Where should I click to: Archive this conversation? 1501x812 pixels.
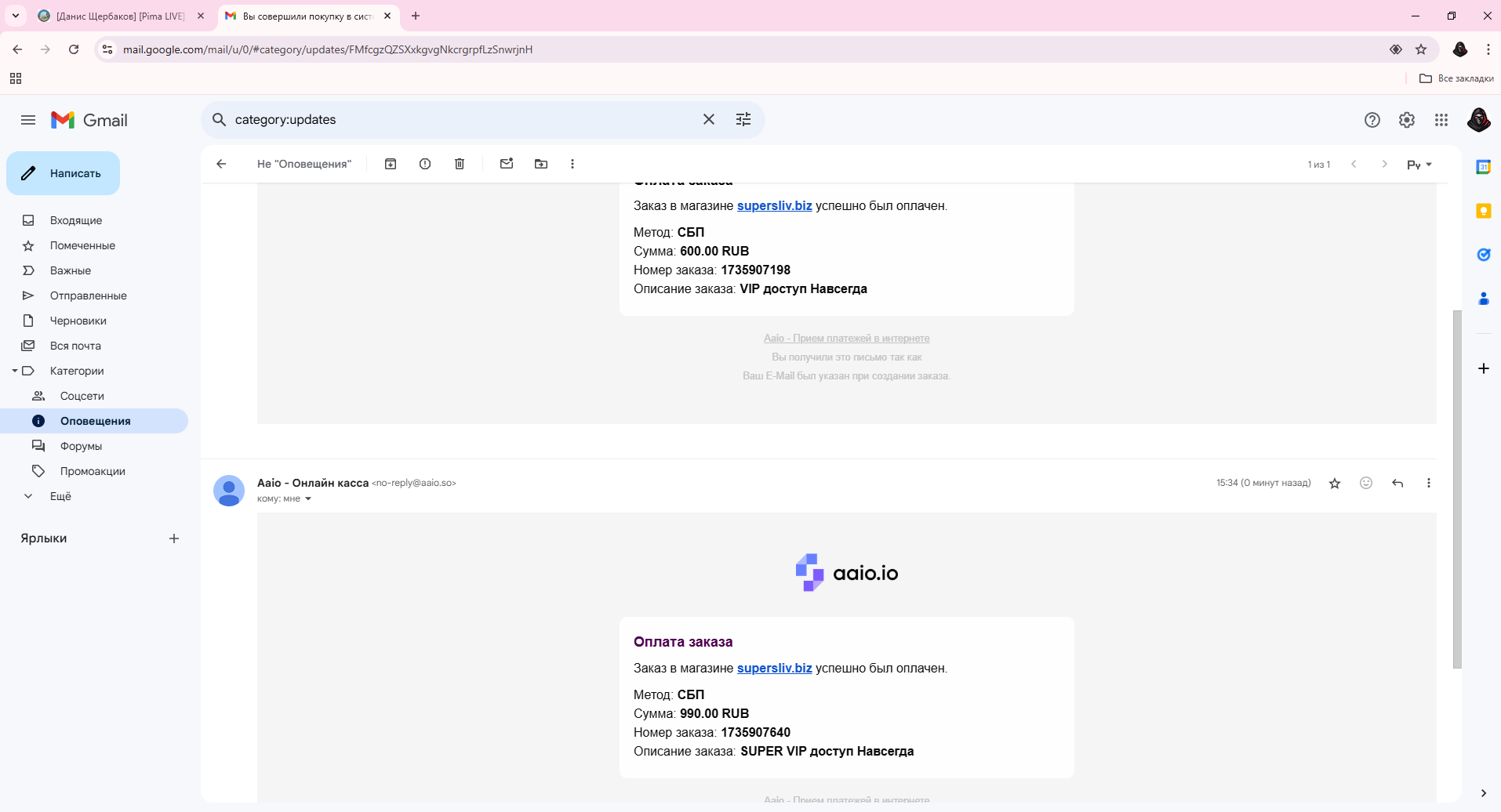click(391, 164)
